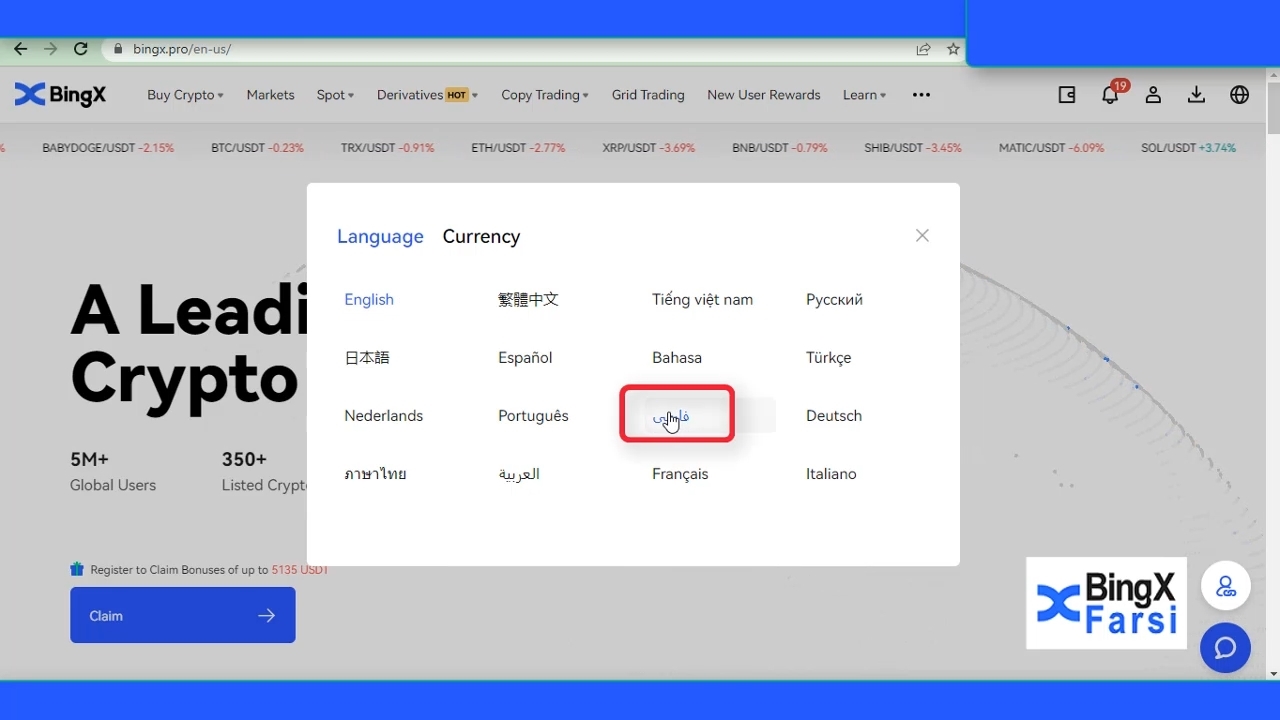Select English language
The height and width of the screenshot is (720, 1280).
pyautogui.click(x=369, y=300)
